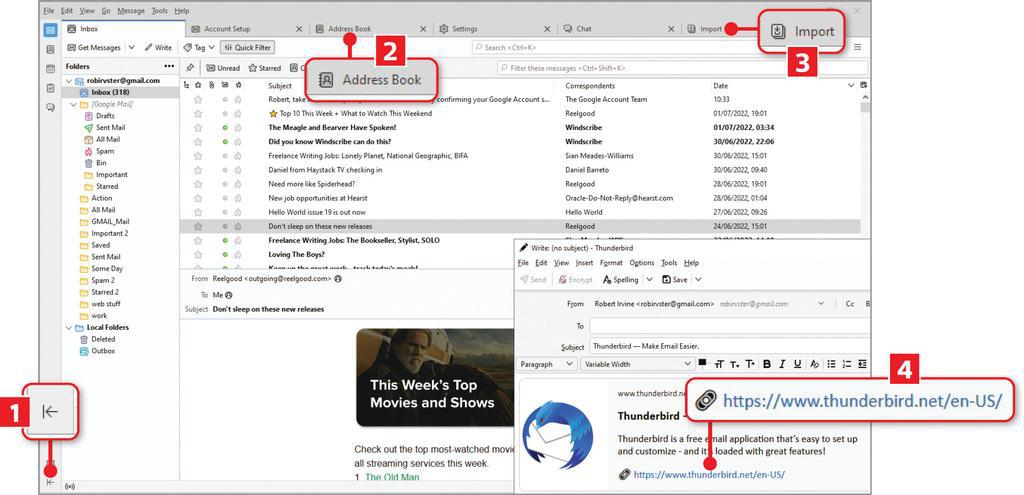Remove text styling in compose toolbar
The image size is (1024, 495).
coord(814,364)
